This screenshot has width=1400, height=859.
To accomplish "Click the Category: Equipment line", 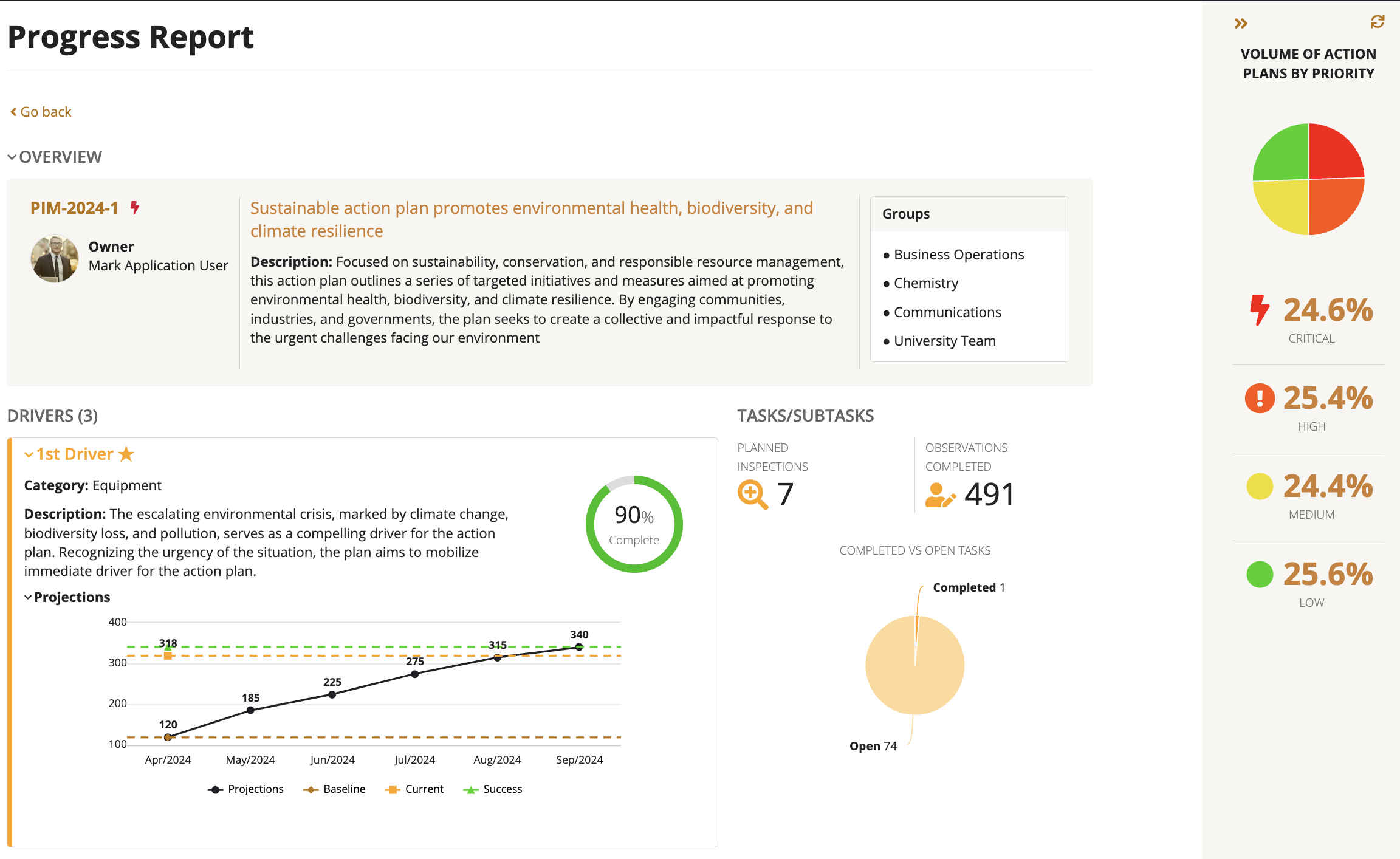I will point(92,485).
